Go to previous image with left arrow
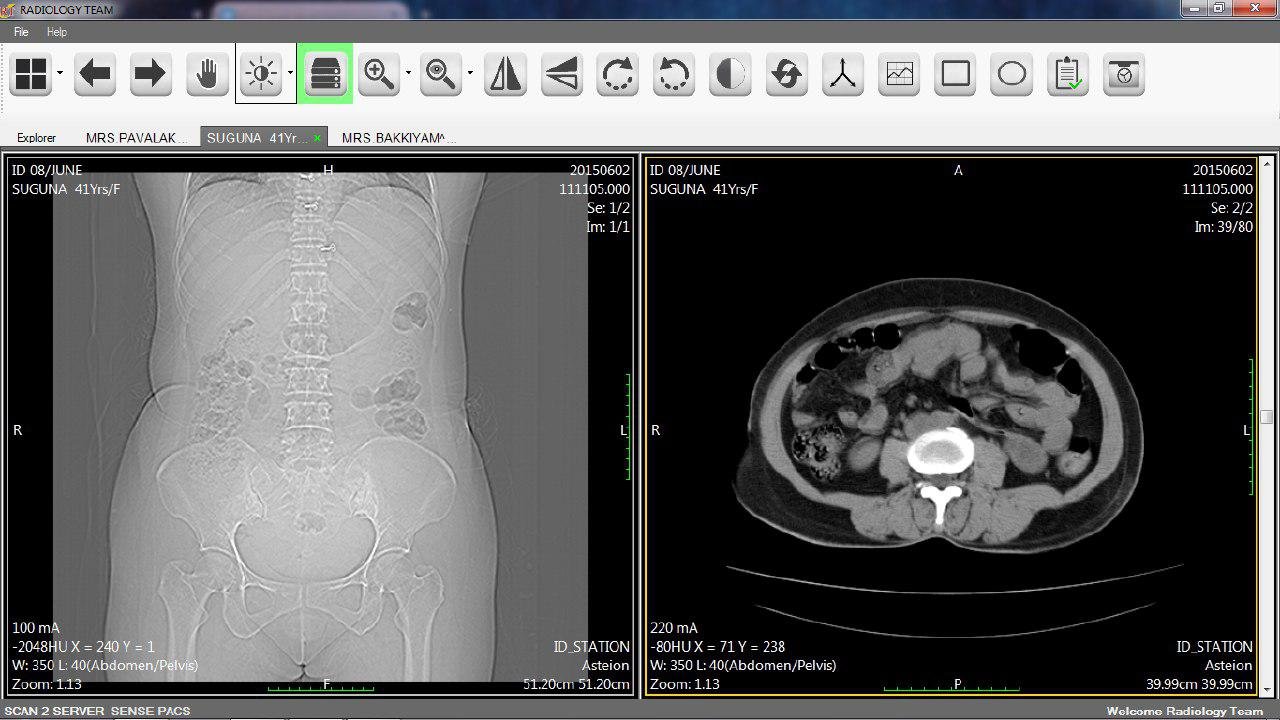1280x720 pixels. (x=95, y=75)
